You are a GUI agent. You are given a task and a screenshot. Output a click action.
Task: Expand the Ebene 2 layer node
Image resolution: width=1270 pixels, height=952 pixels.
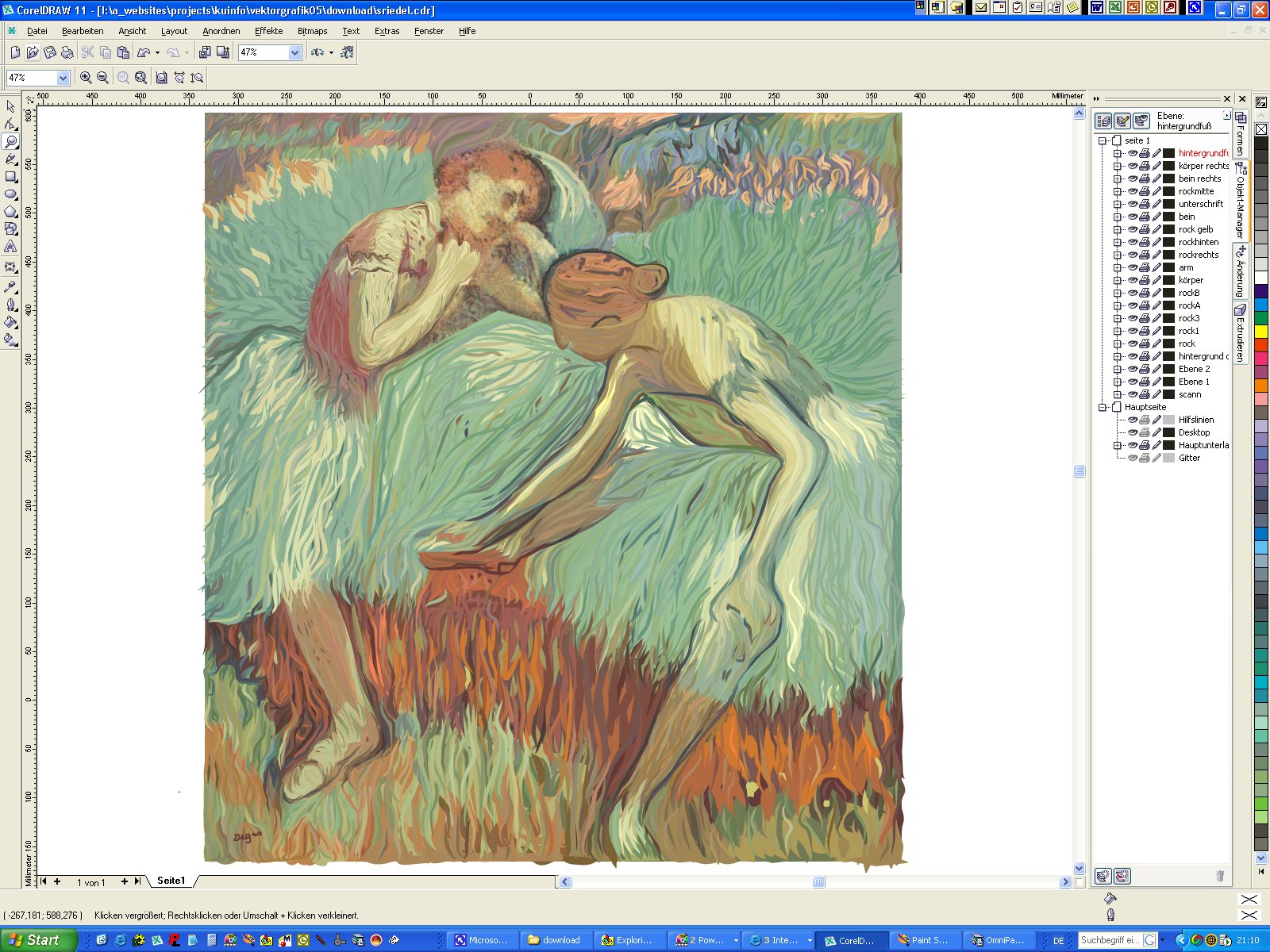pyautogui.click(x=1117, y=369)
